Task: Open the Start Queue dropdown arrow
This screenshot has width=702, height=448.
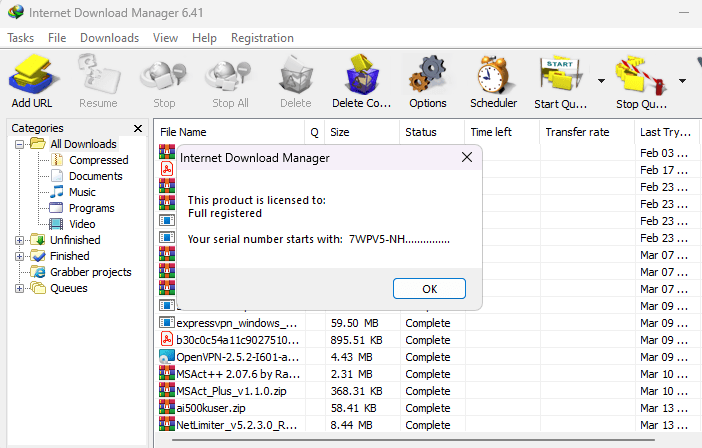Action: (601, 80)
